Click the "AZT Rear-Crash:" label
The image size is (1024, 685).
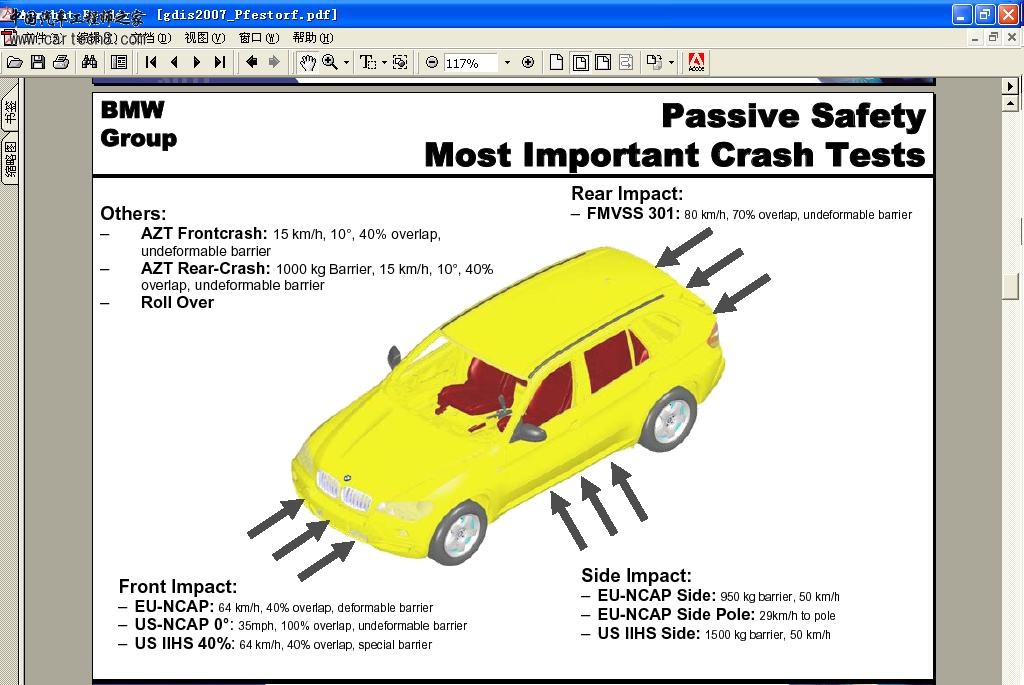click(x=205, y=268)
